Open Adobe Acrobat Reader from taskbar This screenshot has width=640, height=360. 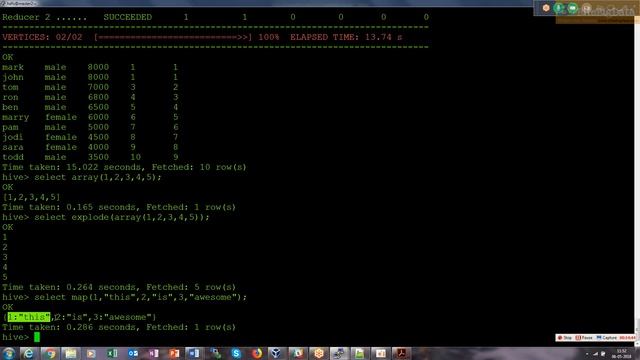(401, 353)
